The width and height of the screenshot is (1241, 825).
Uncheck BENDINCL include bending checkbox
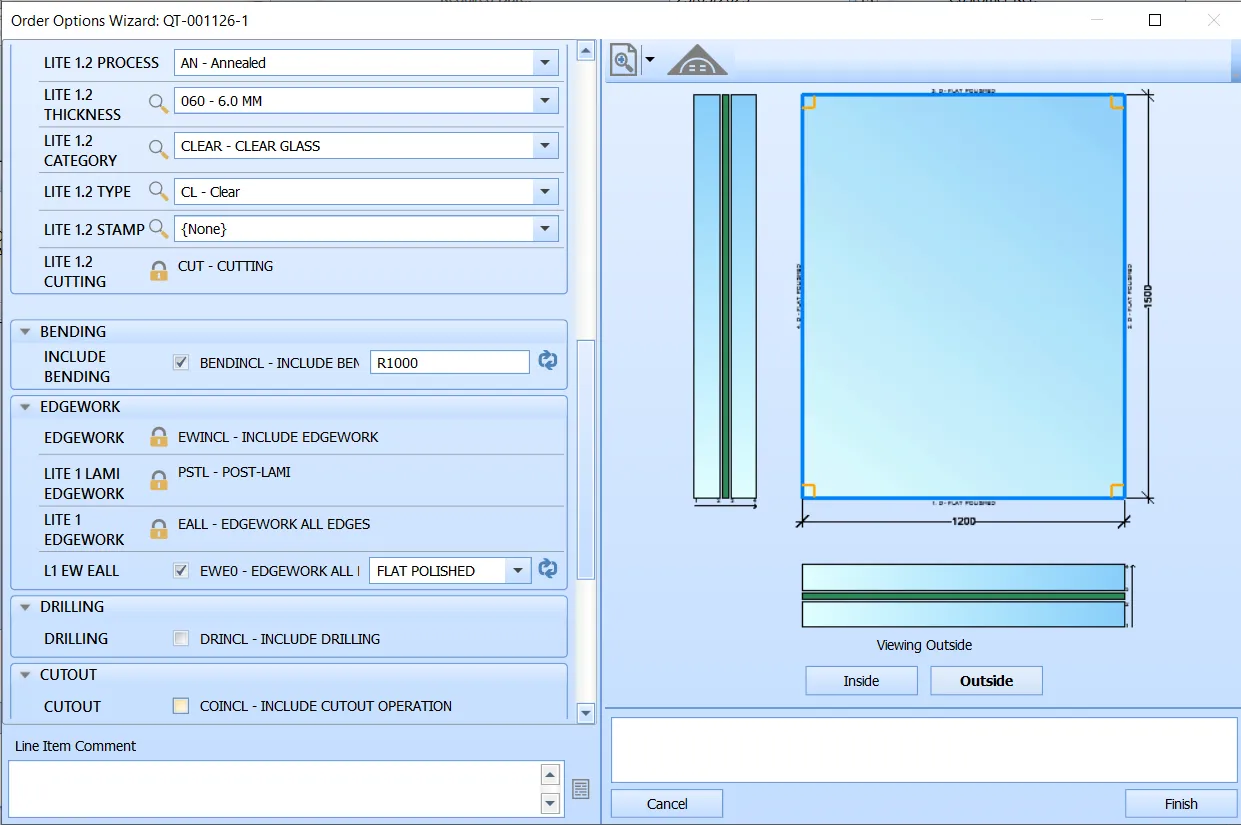pyautogui.click(x=181, y=362)
